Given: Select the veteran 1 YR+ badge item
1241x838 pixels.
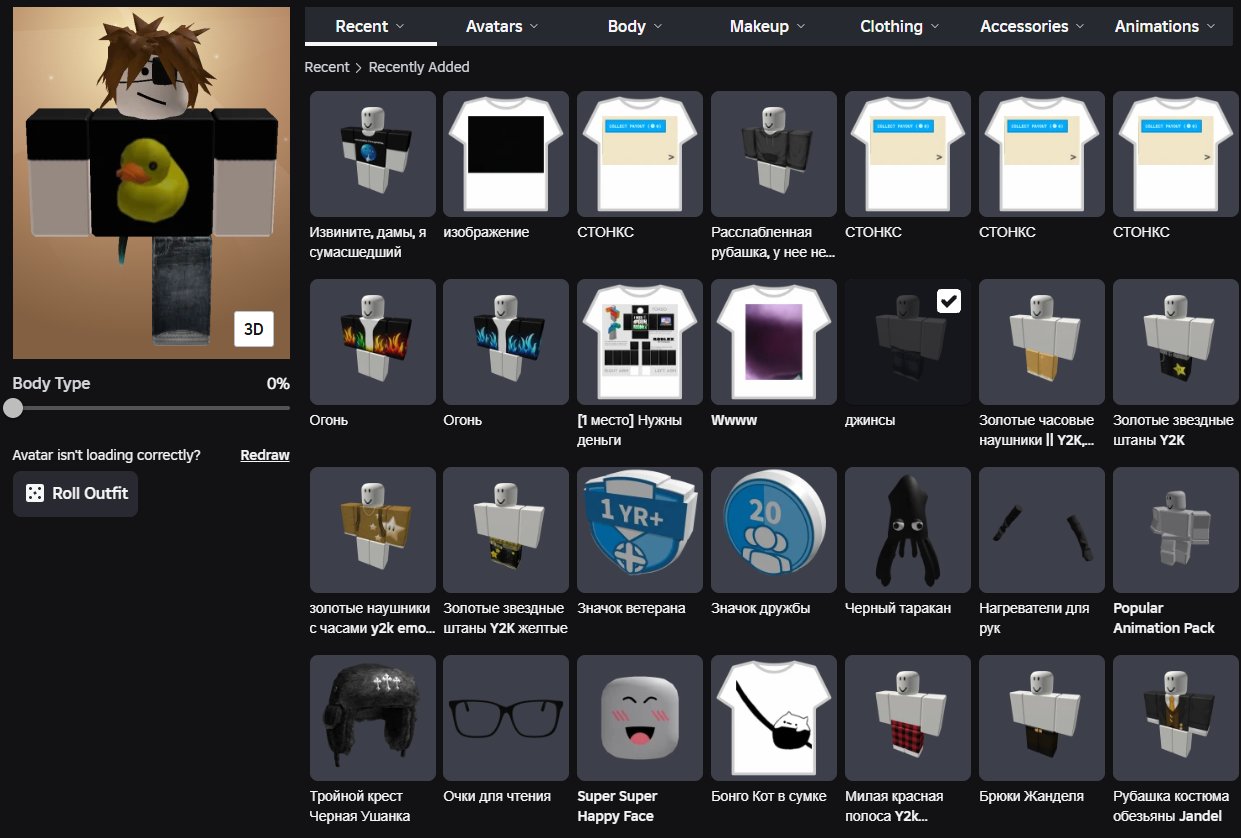Looking at the screenshot, I should (x=640, y=530).
